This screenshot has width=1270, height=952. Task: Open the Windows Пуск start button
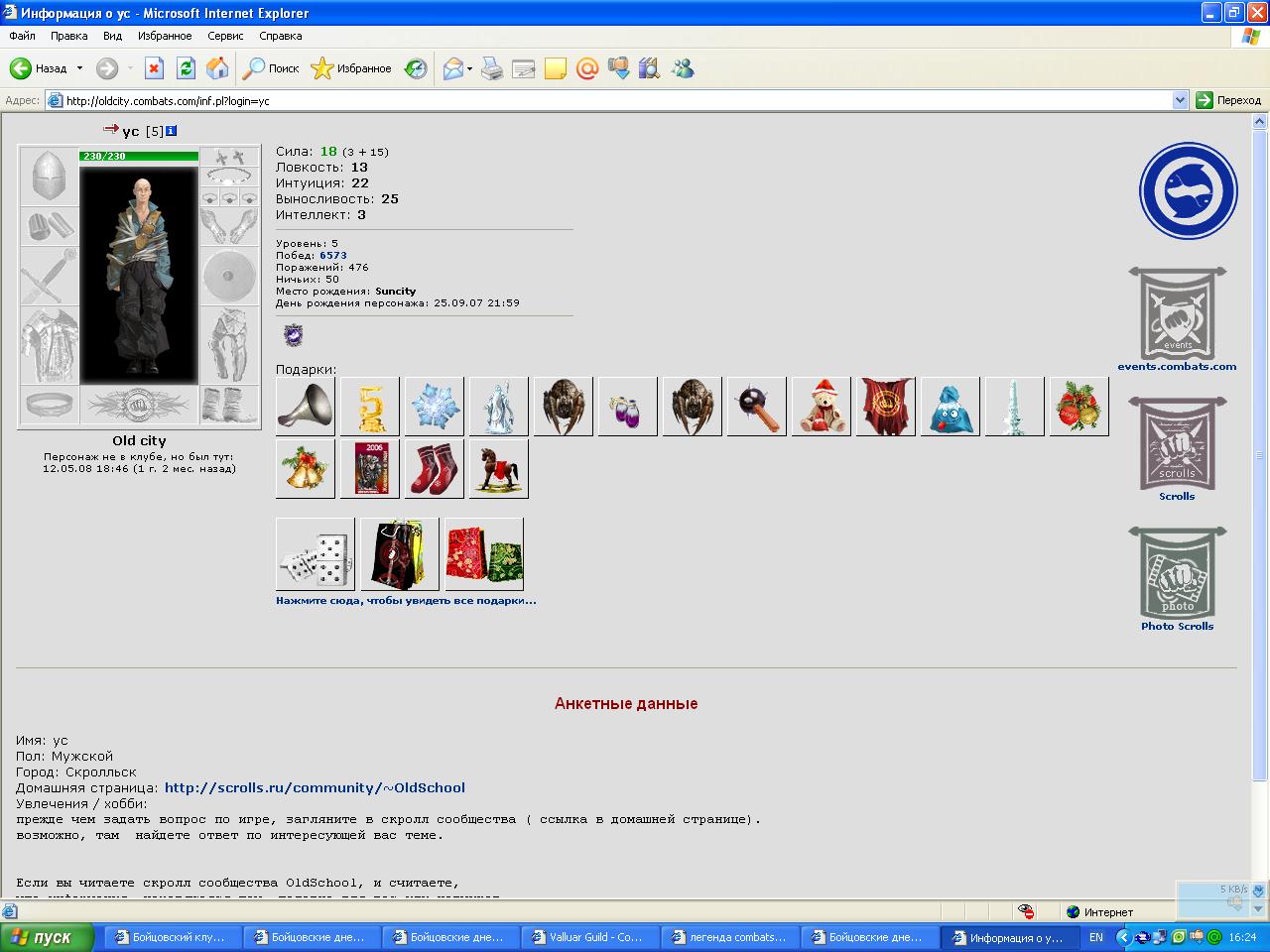click(x=47, y=937)
